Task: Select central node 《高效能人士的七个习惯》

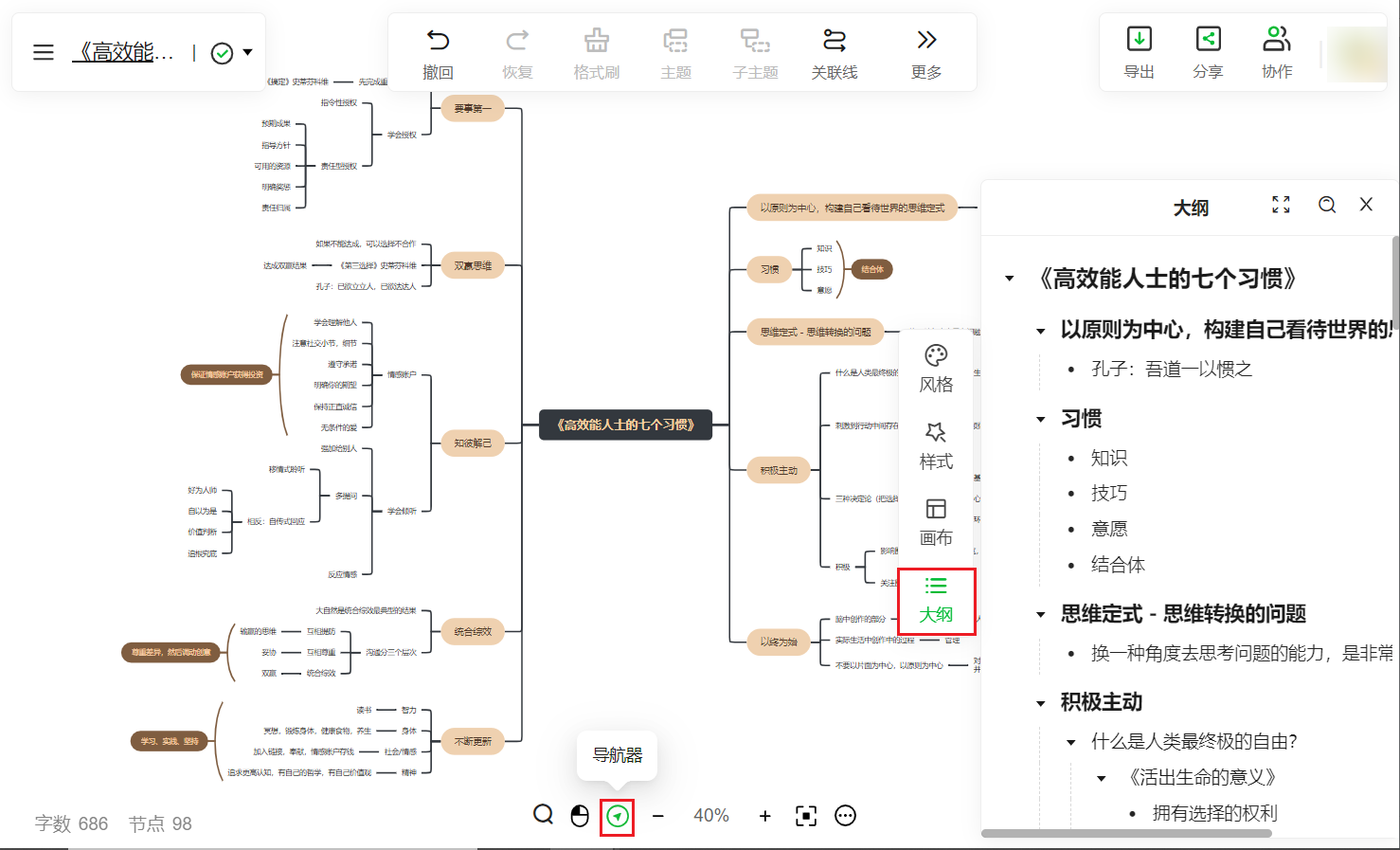Action: click(625, 425)
